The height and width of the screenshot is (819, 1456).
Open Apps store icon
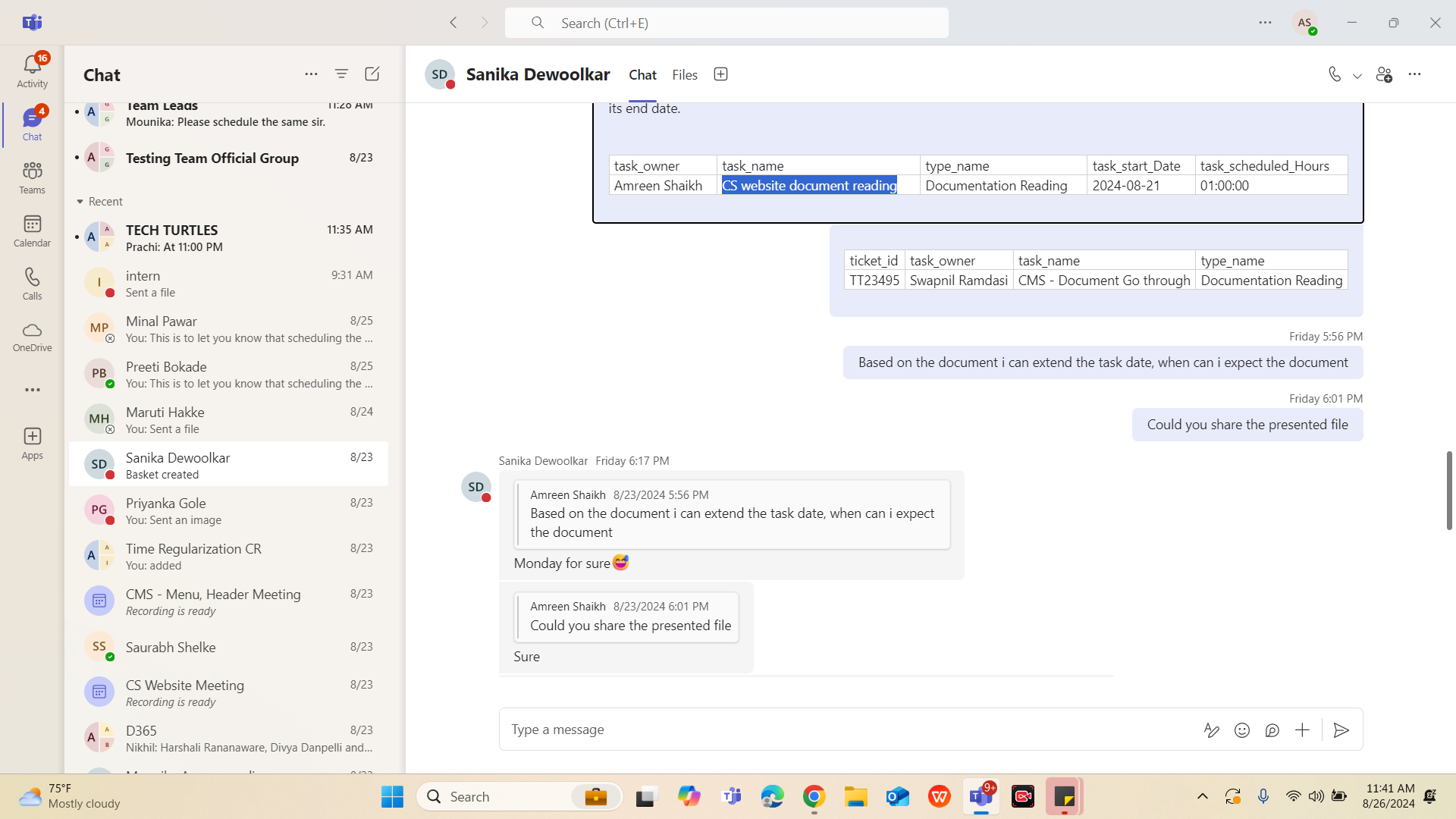pos(32,442)
